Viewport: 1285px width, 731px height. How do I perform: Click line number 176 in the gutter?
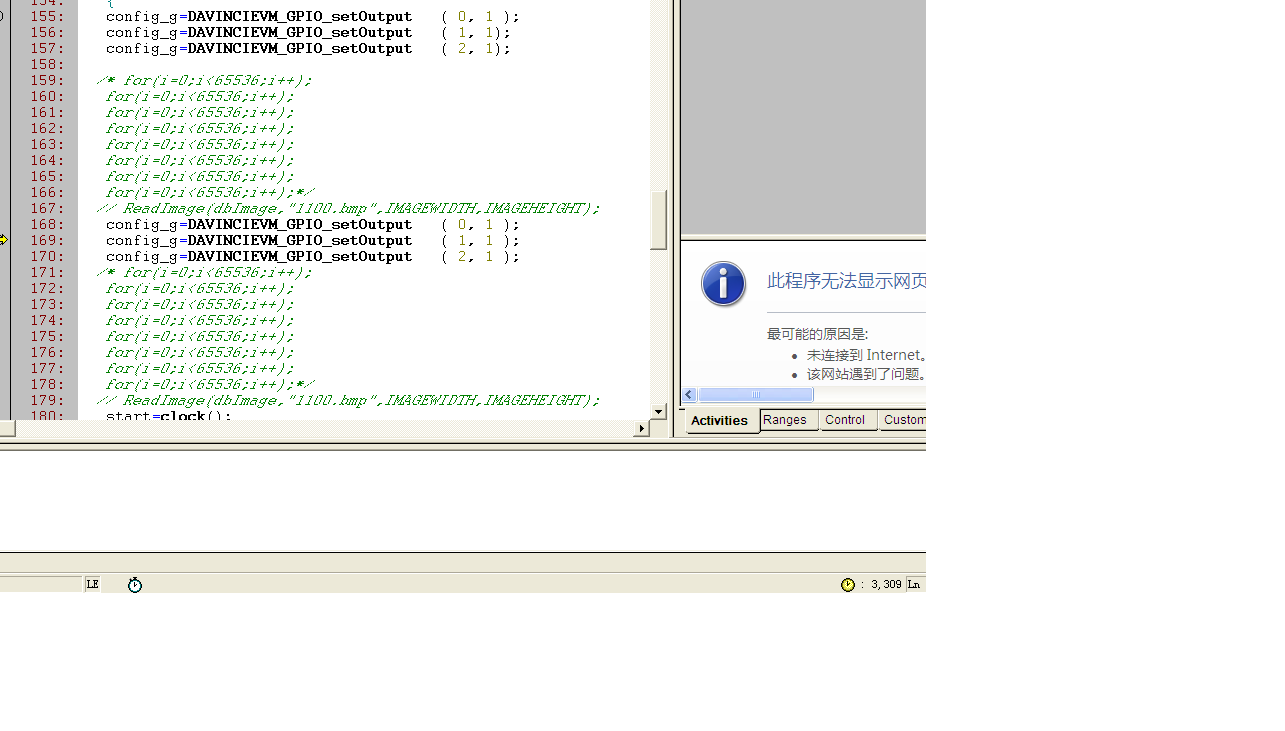[47, 353]
